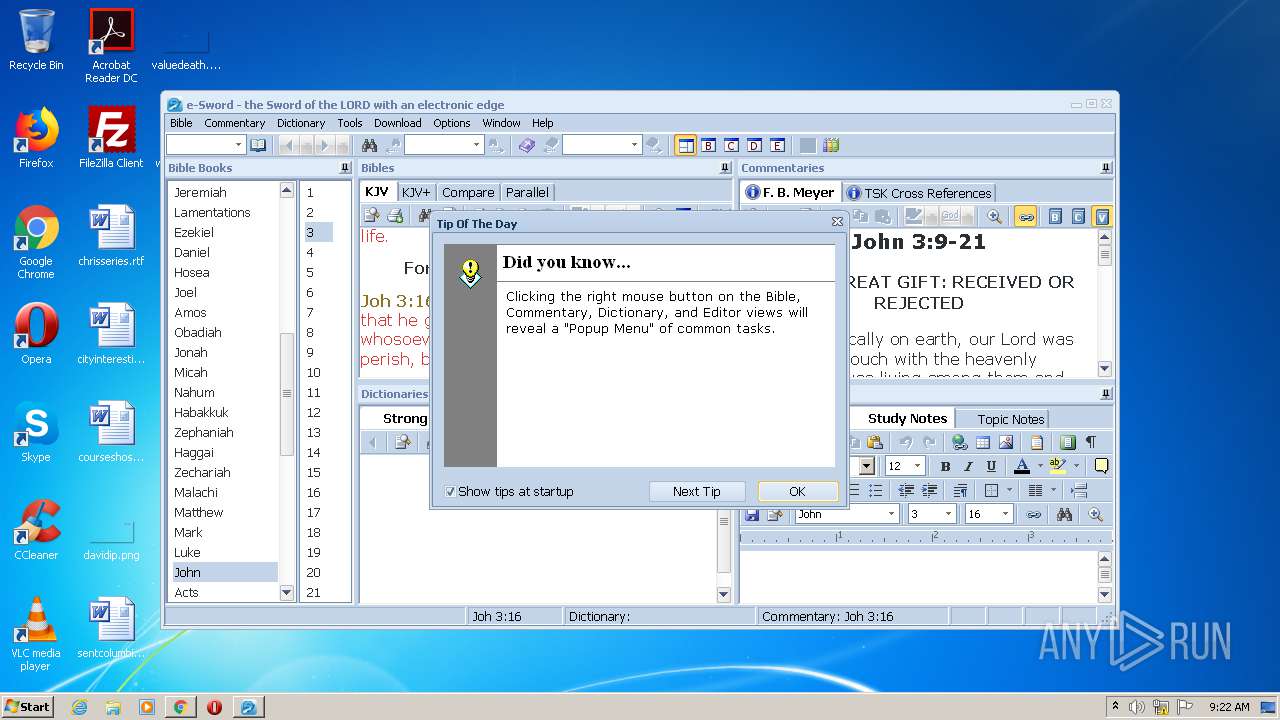Viewport: 1280px width, 720px height.
Task: Open the font size 12 dropdown
Action: click(x=917, y=466)
